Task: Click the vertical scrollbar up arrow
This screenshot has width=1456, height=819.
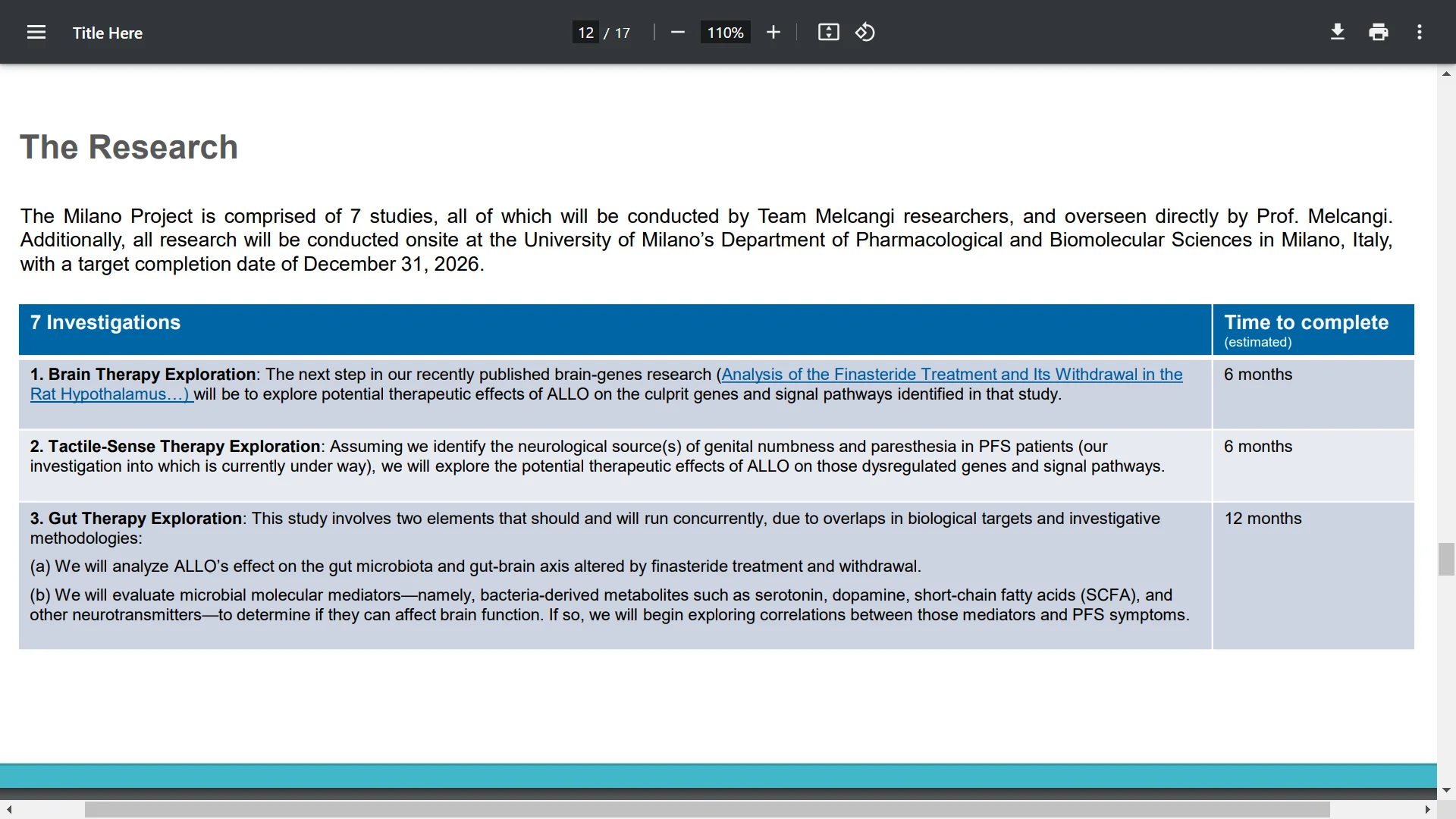Action: coord(1446,74)
